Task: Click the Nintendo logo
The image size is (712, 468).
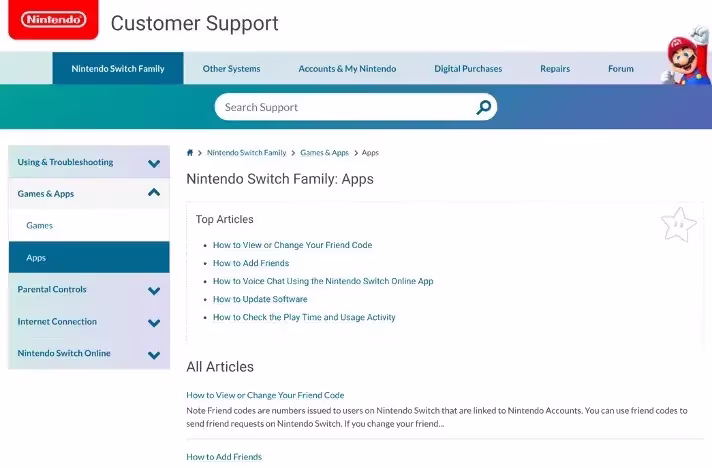Action: tap(53, 20)
